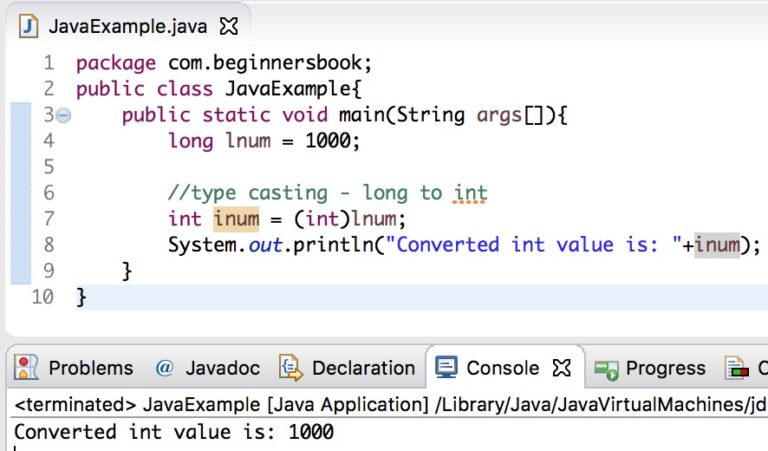The height and width of the screenshot is (451, 768).
Task: Click the inum occurrence in println statement
Action: pyautogui.click(x=717, y=244)
